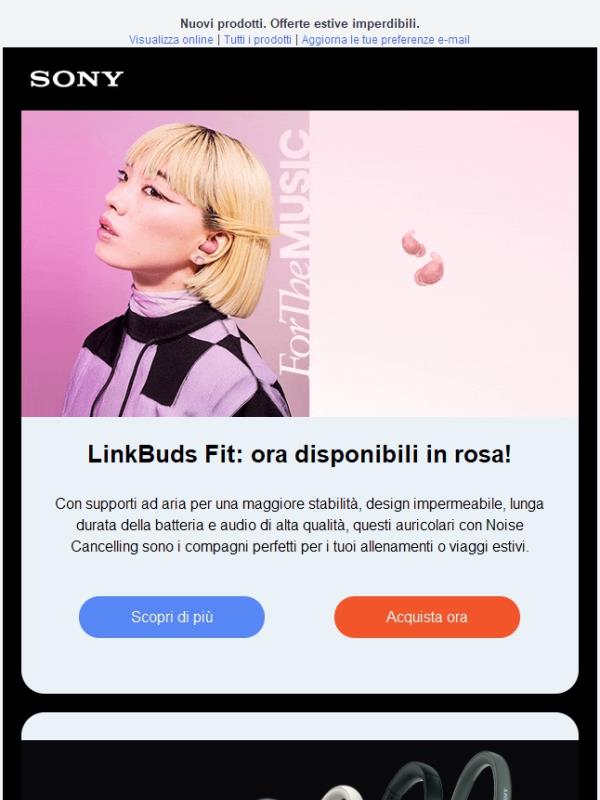
Task: Click the blue Scopri di più button
Action: tap(172, 617)
